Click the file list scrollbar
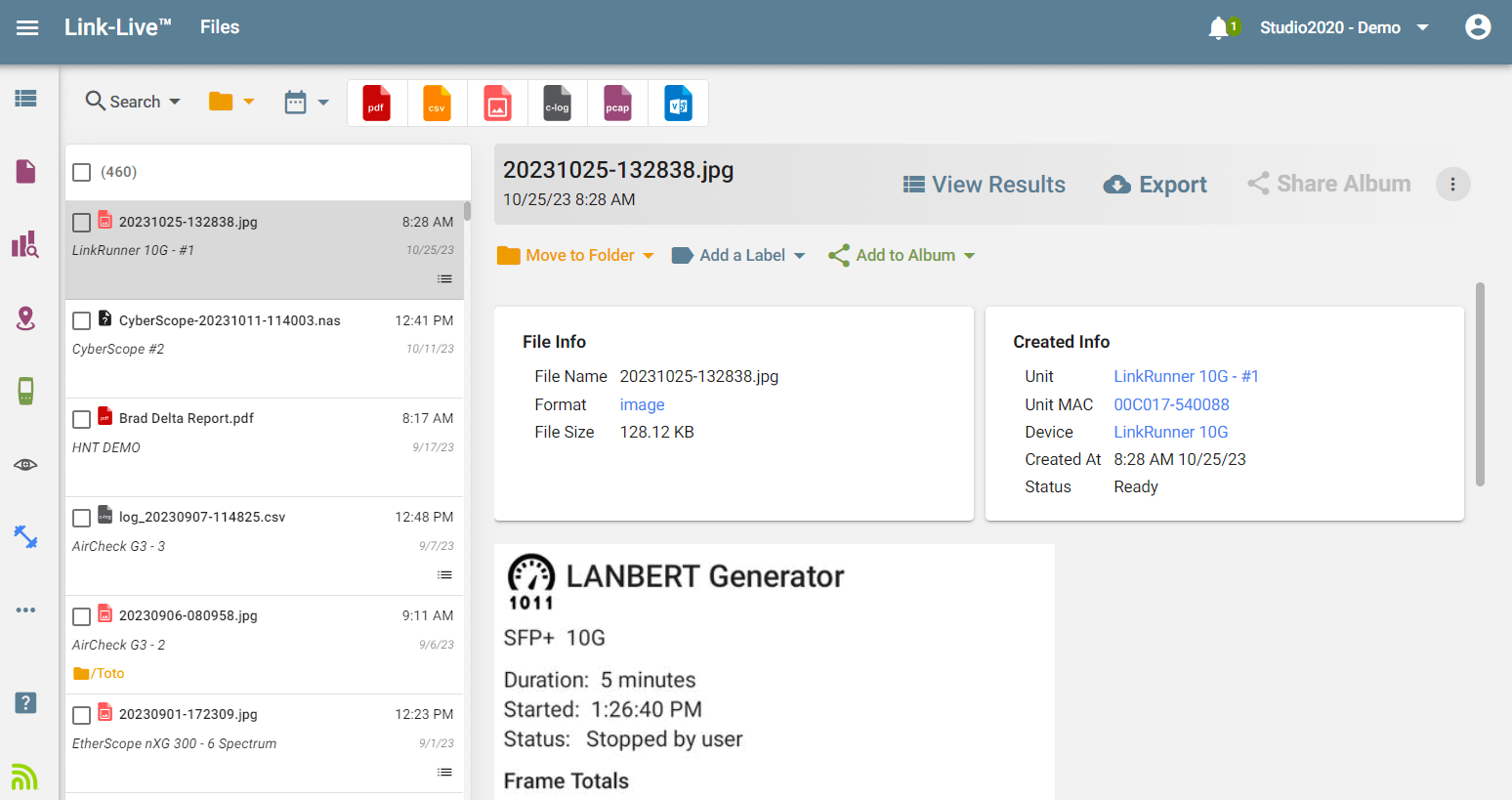 click(x=467, y=211)
